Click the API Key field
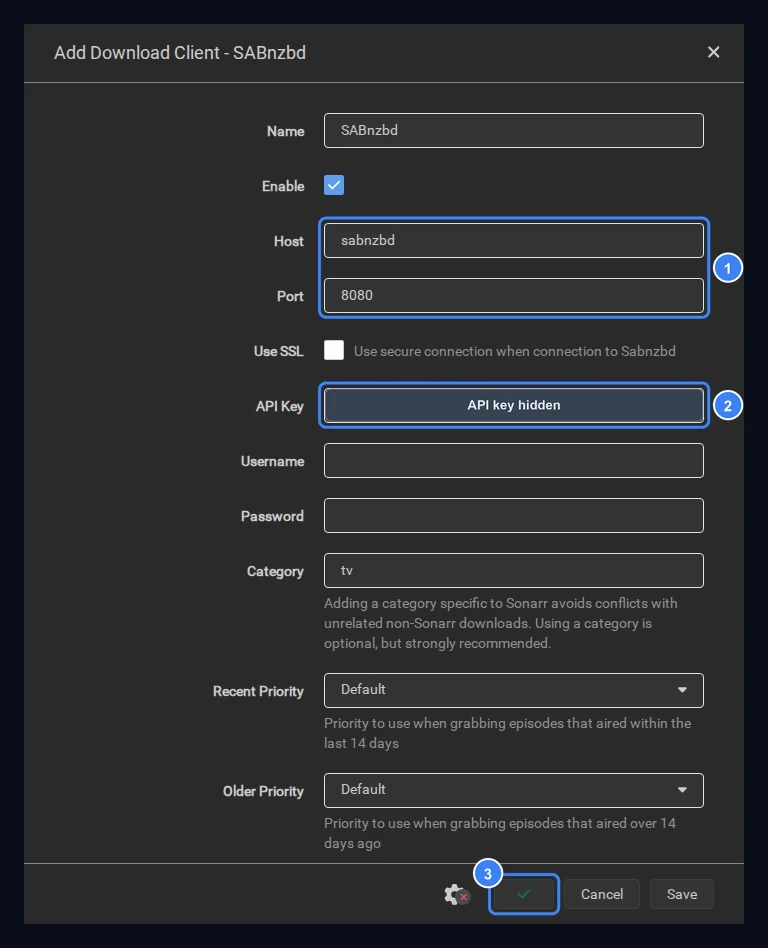Viewport: 768px width, 948px height. tap(513, 405)
